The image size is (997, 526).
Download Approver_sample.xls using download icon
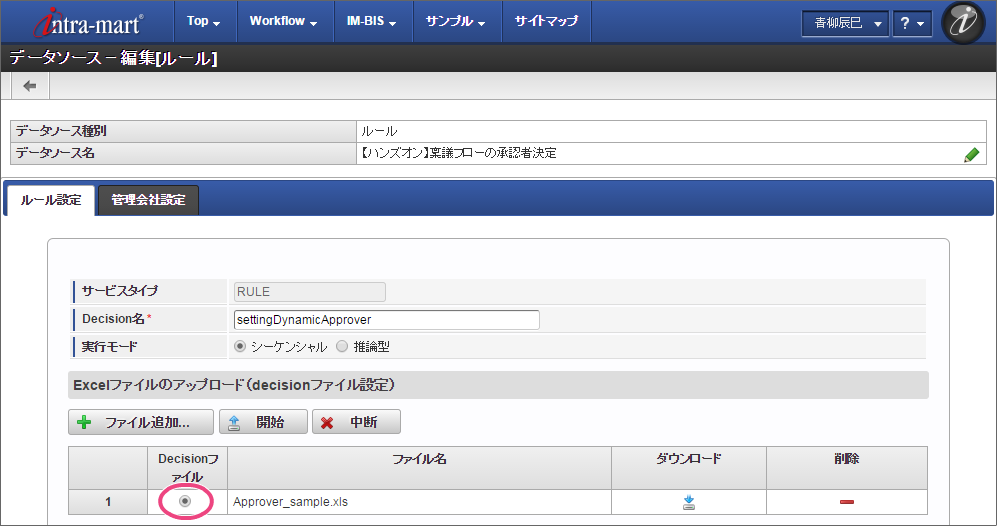(x=689, y=502)
